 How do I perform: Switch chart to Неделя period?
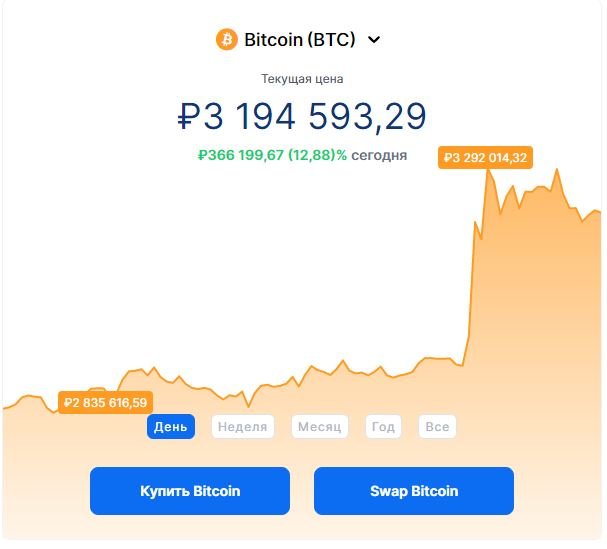tap(243, 427)
